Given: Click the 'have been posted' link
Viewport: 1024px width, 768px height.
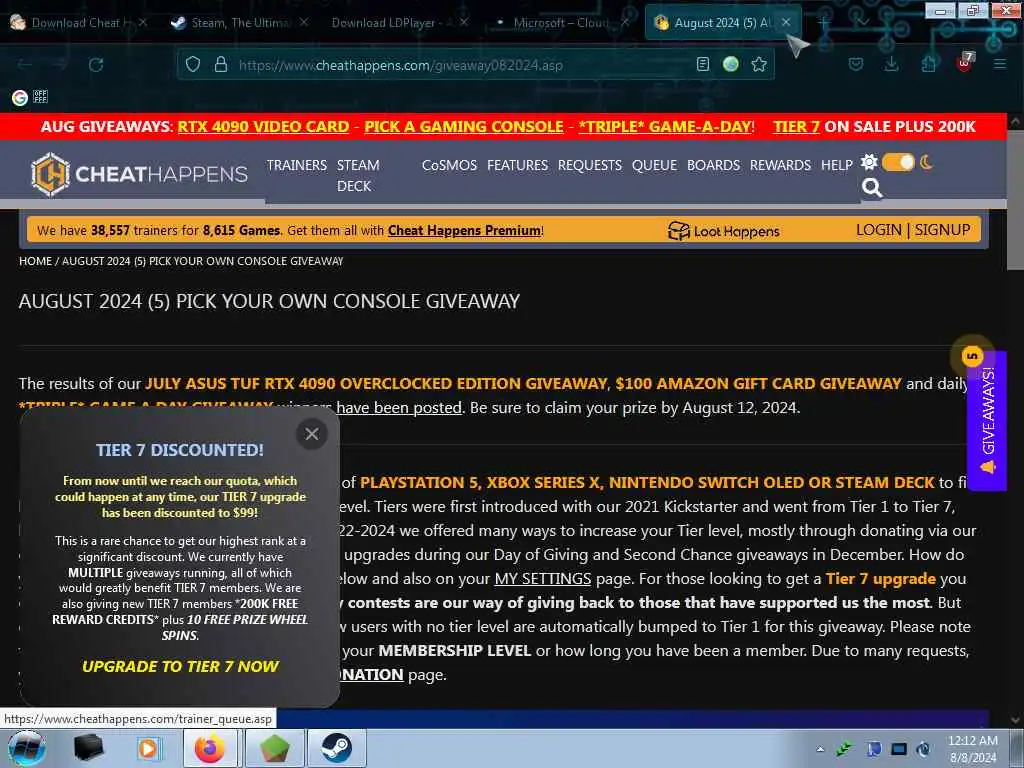Looking at the screenshot, I should (x=399, y=408).
